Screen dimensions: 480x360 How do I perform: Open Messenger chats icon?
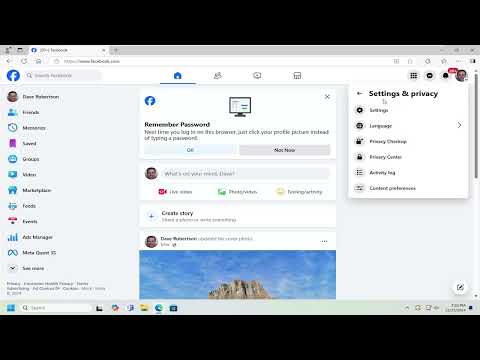click(x=430, y=76)
